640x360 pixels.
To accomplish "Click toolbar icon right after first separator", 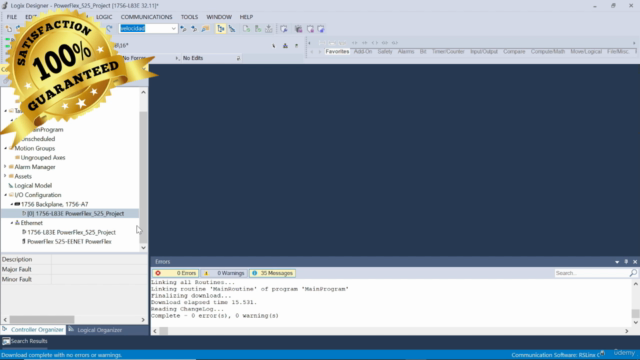I will 284,29.
